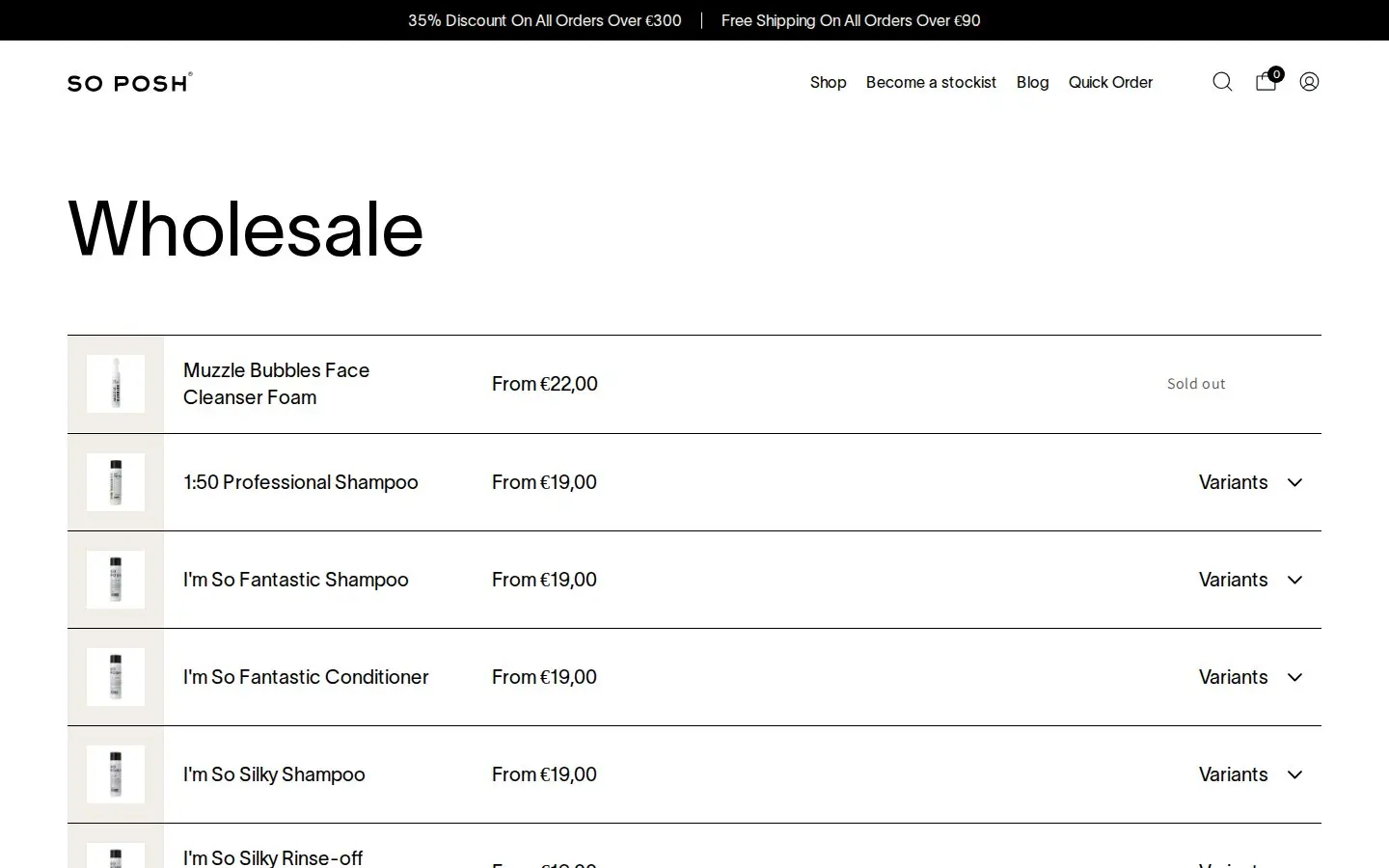Open the shopping cart bag icon
The width and height of the screenshot is (1389, 868).
point(1267,81)
